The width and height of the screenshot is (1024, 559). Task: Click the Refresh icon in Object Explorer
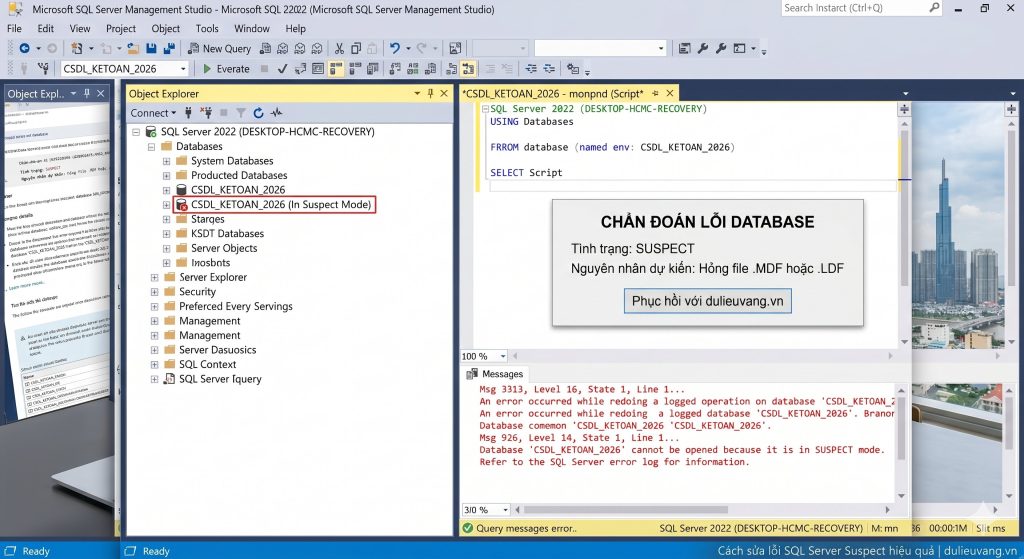click(259, 112)
